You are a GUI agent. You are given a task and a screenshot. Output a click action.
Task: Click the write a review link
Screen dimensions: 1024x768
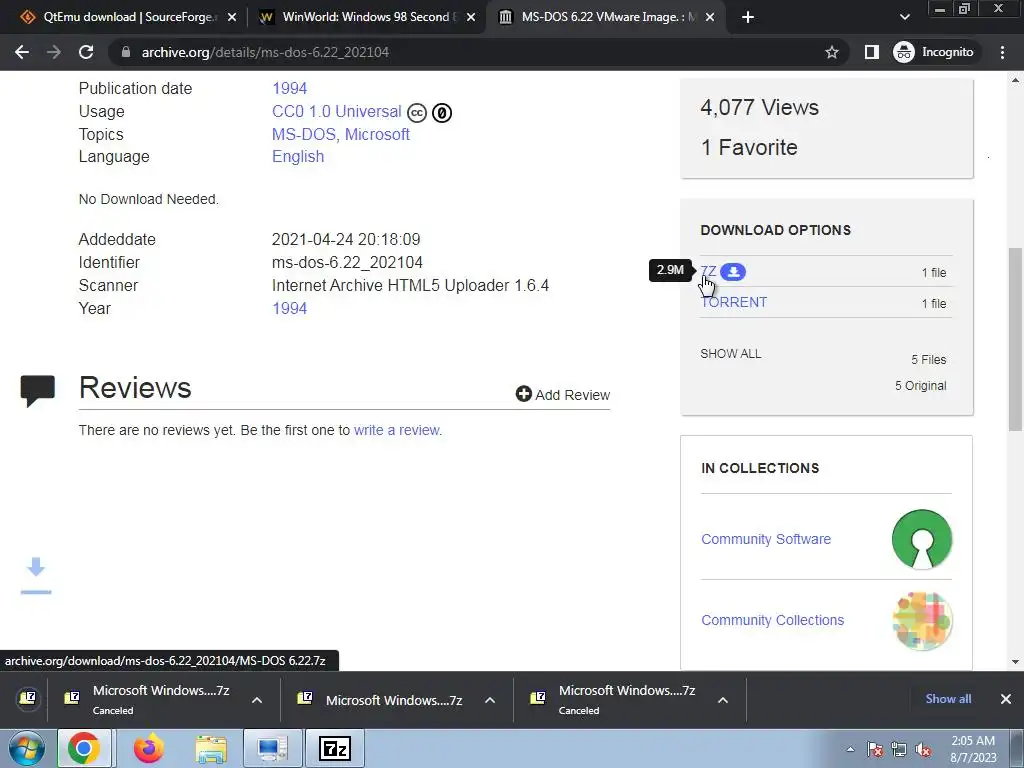pyautogui.click(x=396, y=430)
